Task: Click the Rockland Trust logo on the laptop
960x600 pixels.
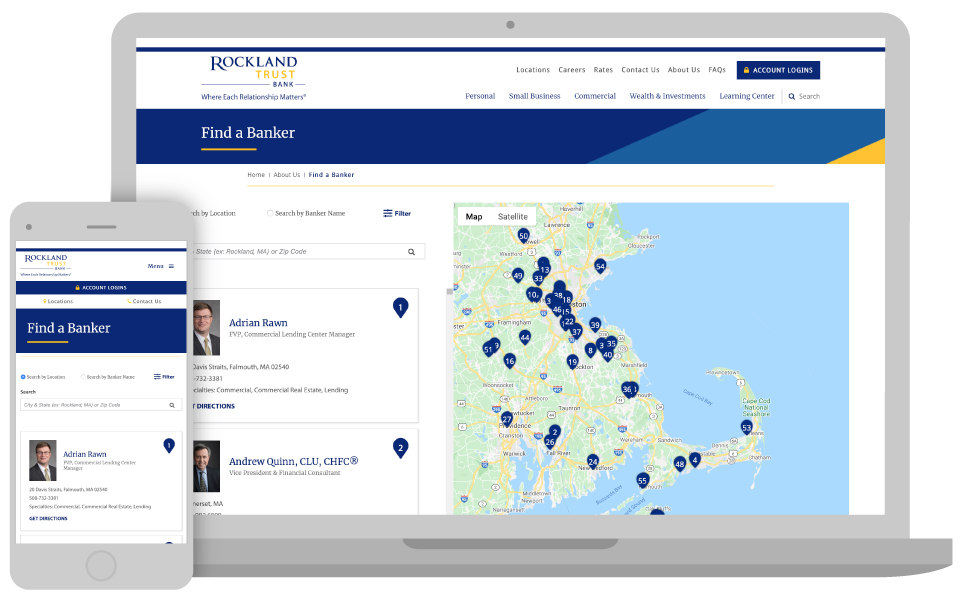Action: pyautogui.click(x=253, y=78)
